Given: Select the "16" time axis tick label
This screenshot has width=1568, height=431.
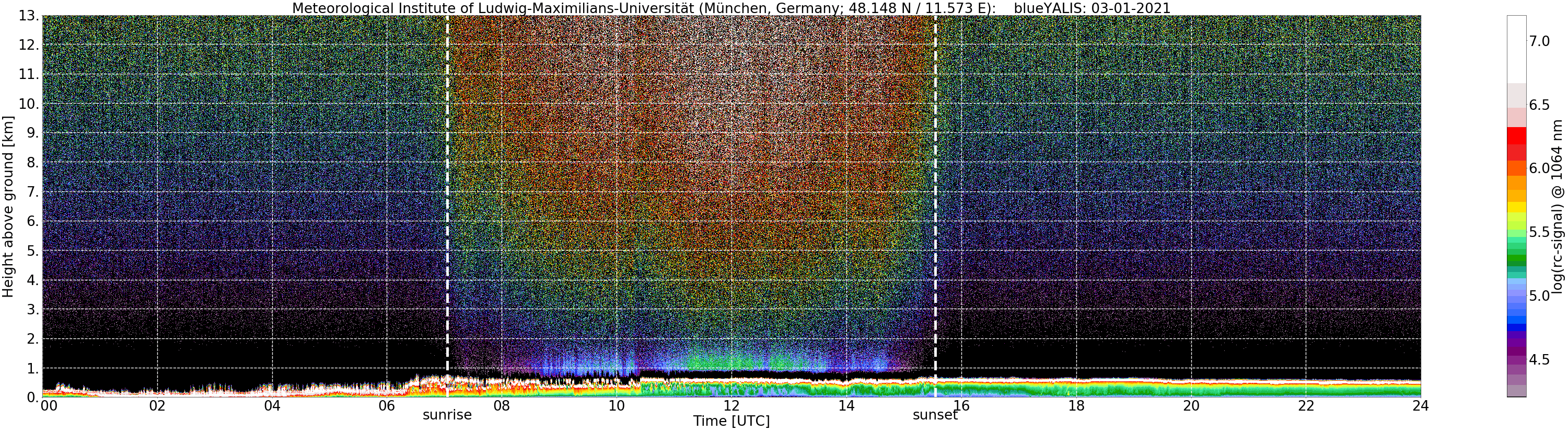Looking at the screenshot, I should [961, 405].
